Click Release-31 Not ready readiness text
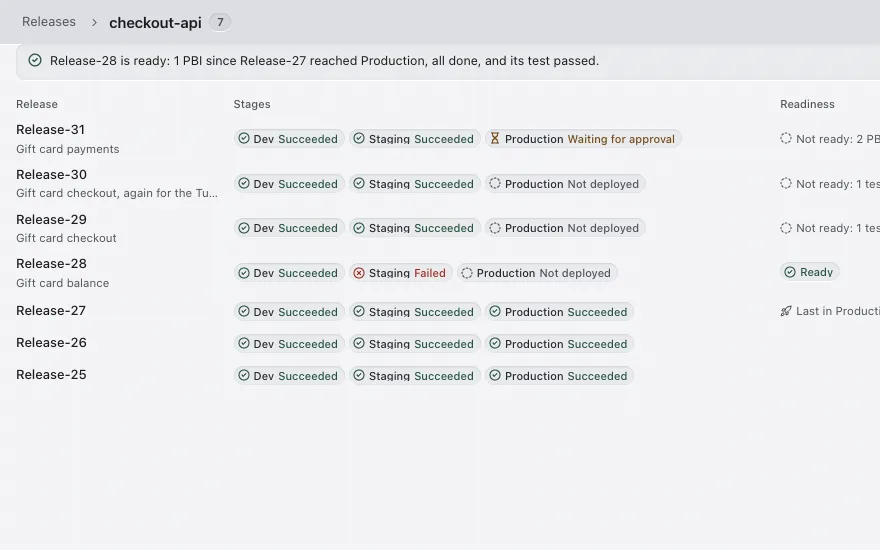The image size is (880, 550). 837,139
